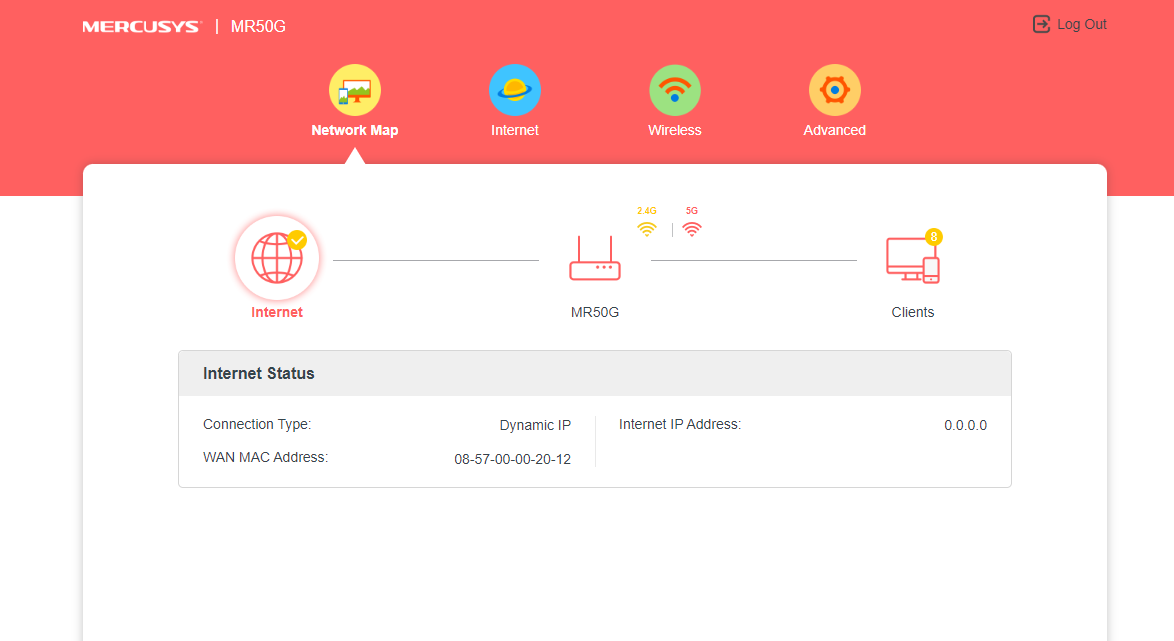
Task: Switch to the Network Map tab label
Action: click(x=354, y=130)
